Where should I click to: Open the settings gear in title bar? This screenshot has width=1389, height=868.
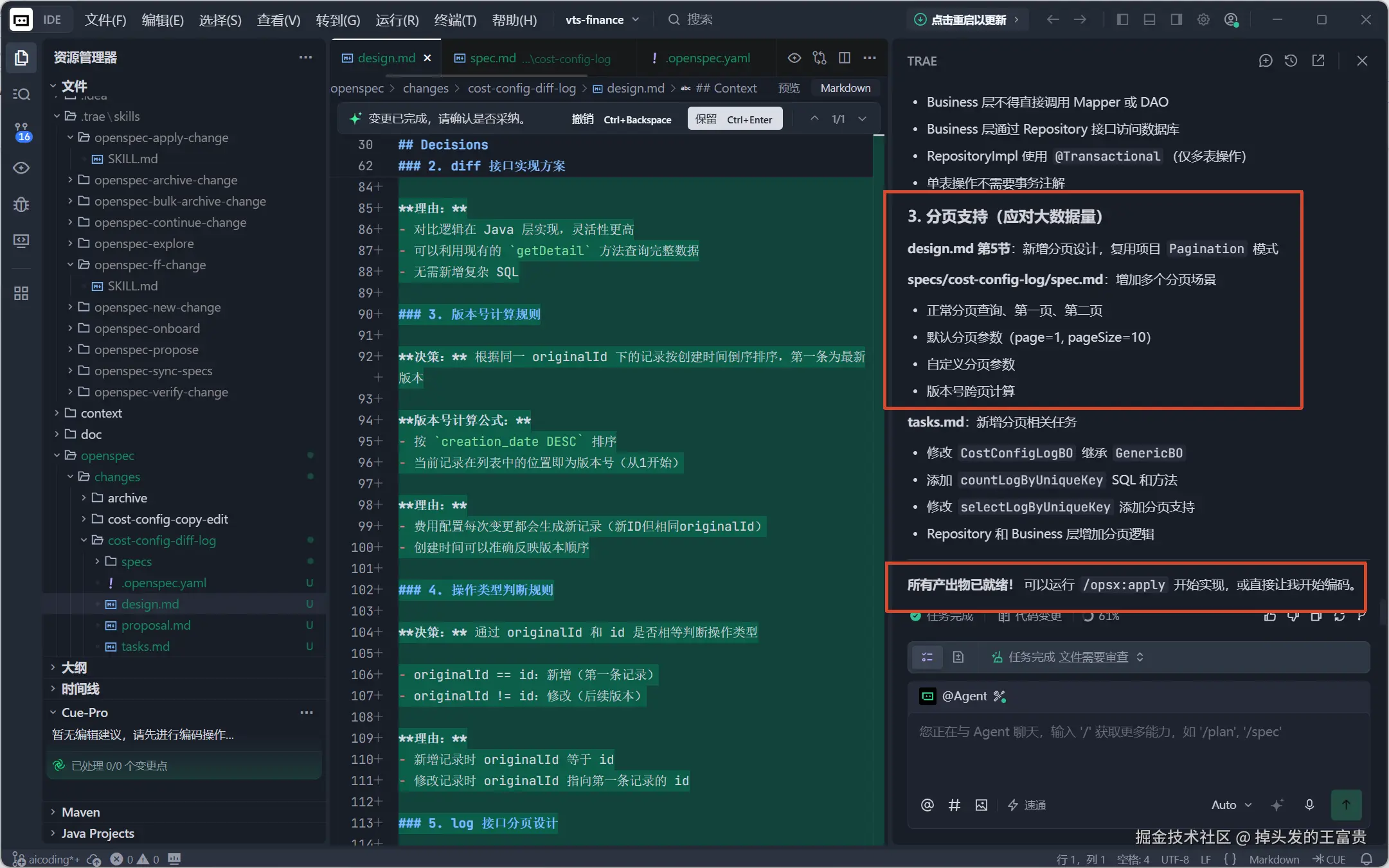click(x=1203, y=20)
